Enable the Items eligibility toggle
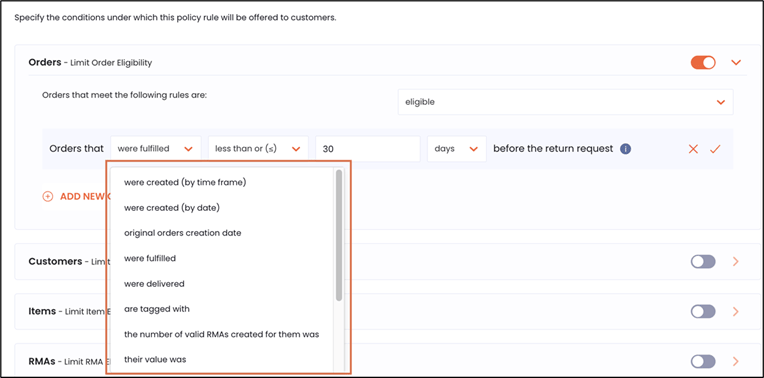Viewport: 764px width, 378px height. 703,311
